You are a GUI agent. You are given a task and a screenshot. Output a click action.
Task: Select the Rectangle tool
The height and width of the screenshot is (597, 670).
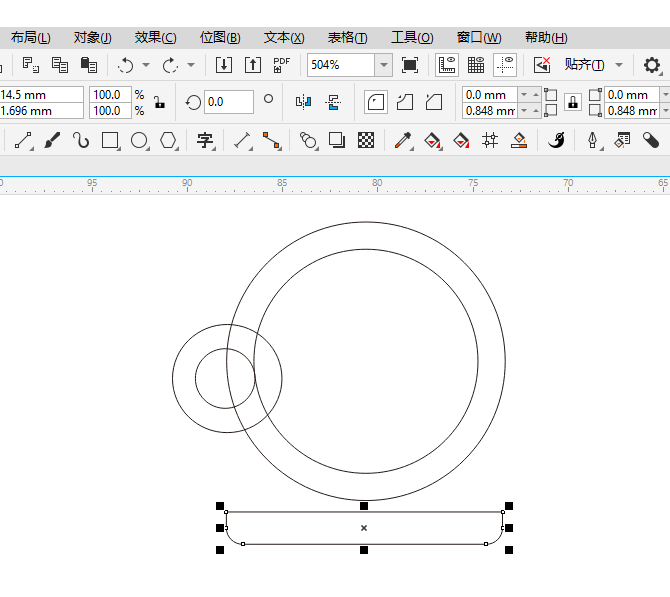pos(110,140)
